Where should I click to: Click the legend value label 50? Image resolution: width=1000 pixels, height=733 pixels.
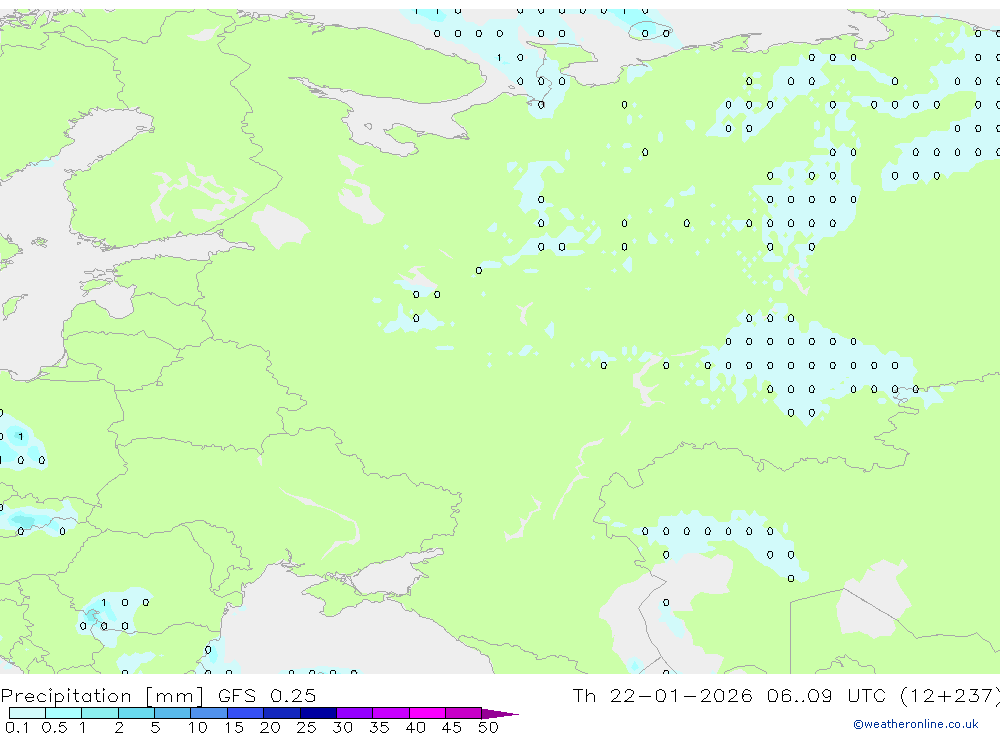[488, 727]
